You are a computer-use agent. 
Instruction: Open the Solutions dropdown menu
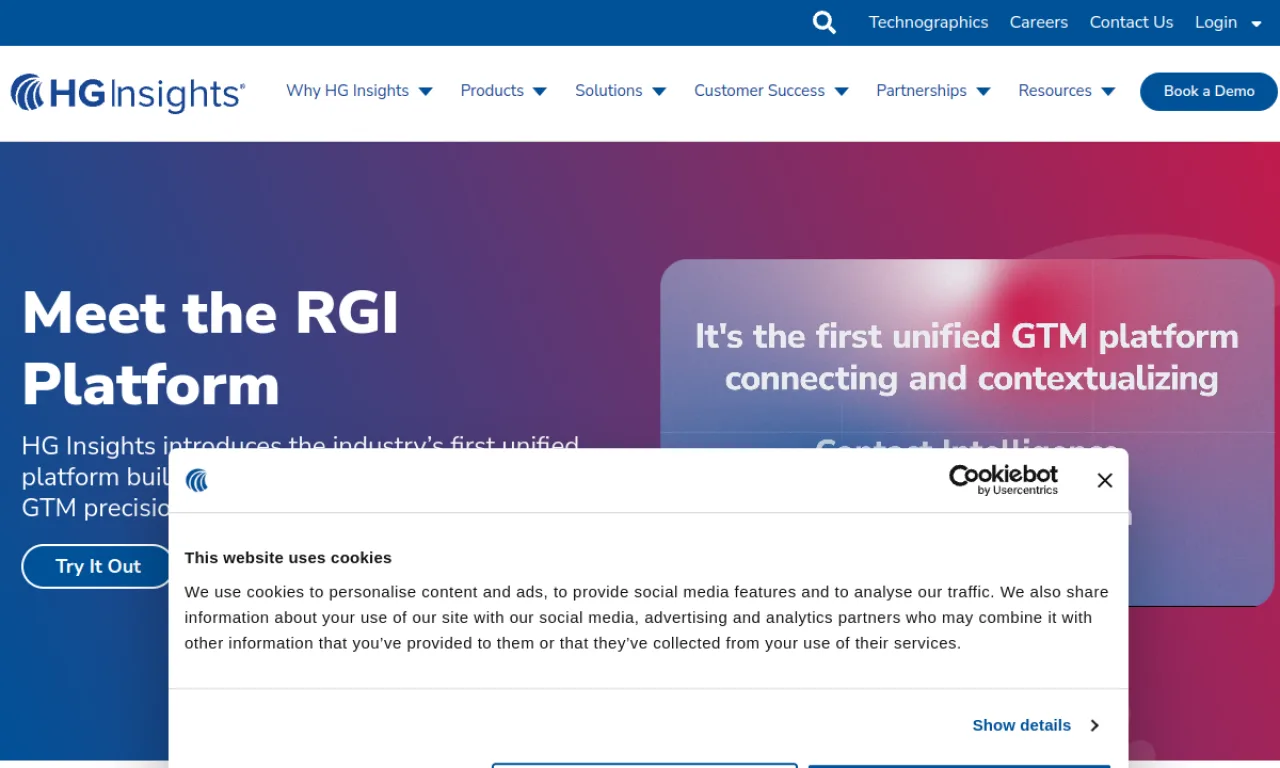click(620, 91)
